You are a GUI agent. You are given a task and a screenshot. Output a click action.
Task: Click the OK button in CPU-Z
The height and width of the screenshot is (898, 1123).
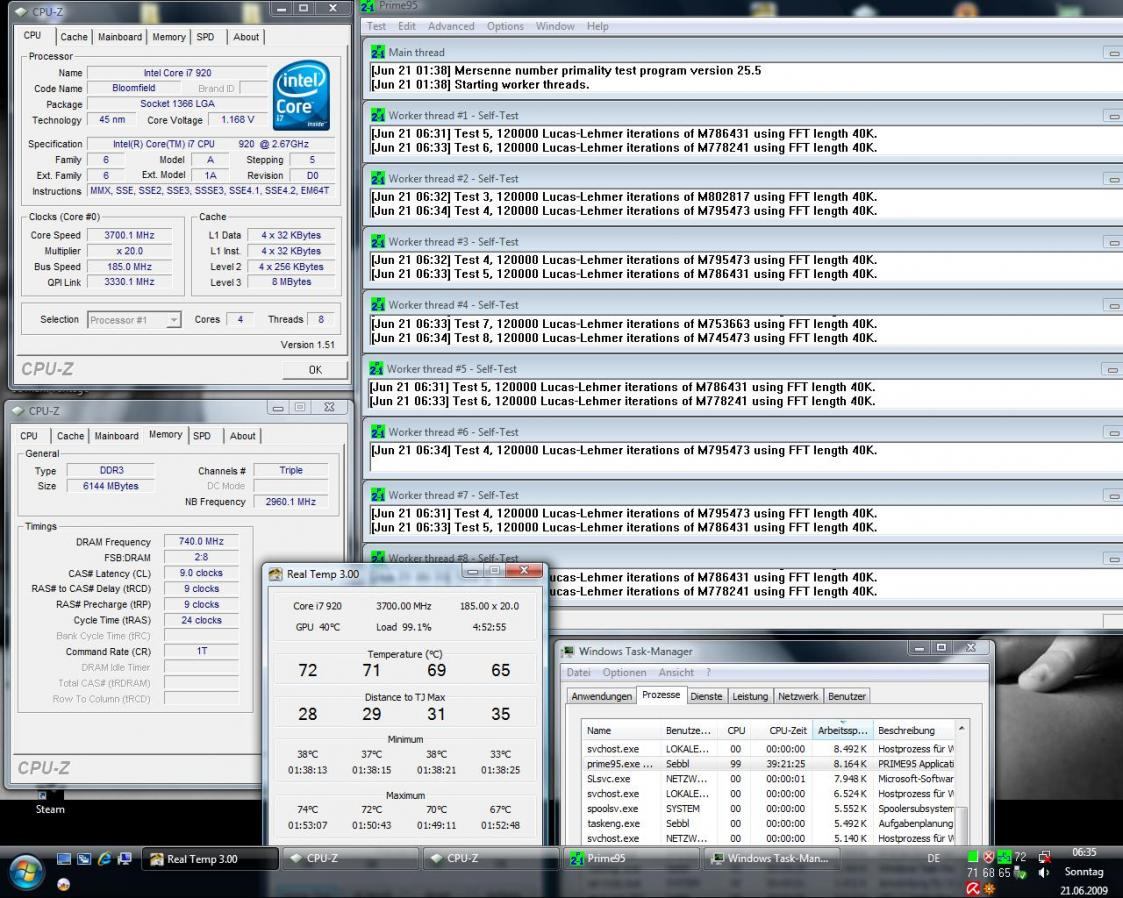(315, 370)
